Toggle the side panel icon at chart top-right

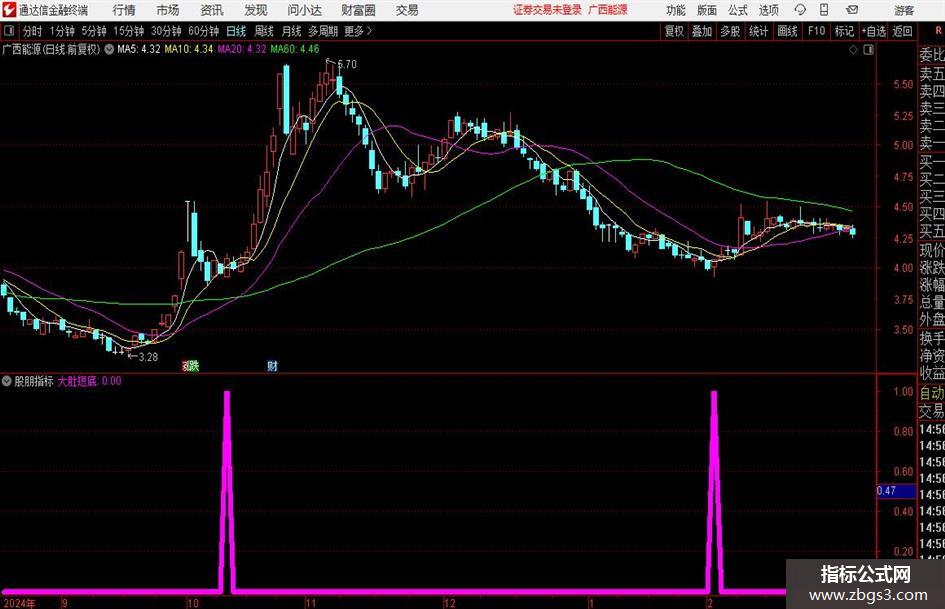coord(868,50)
